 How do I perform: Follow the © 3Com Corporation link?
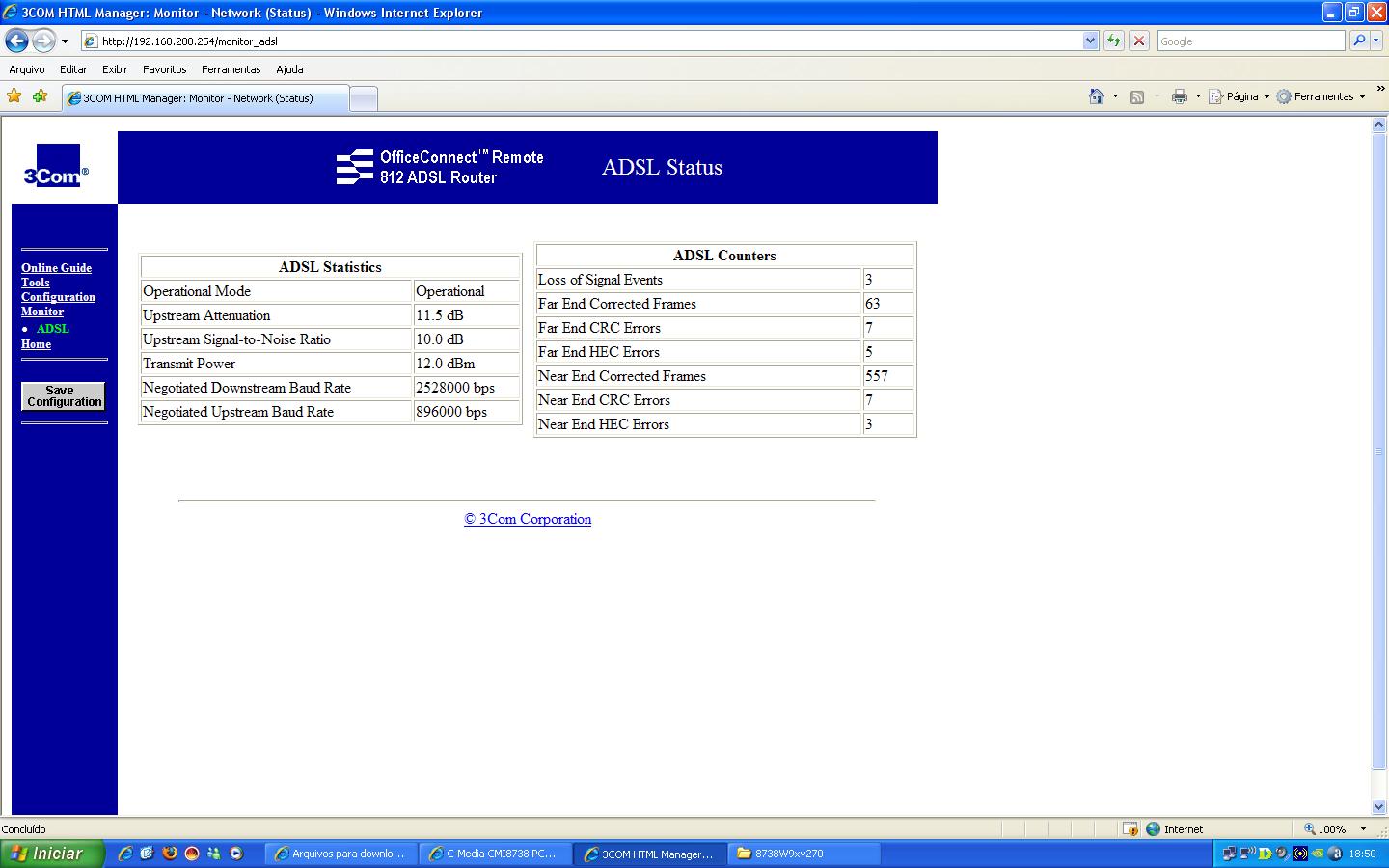528,519
